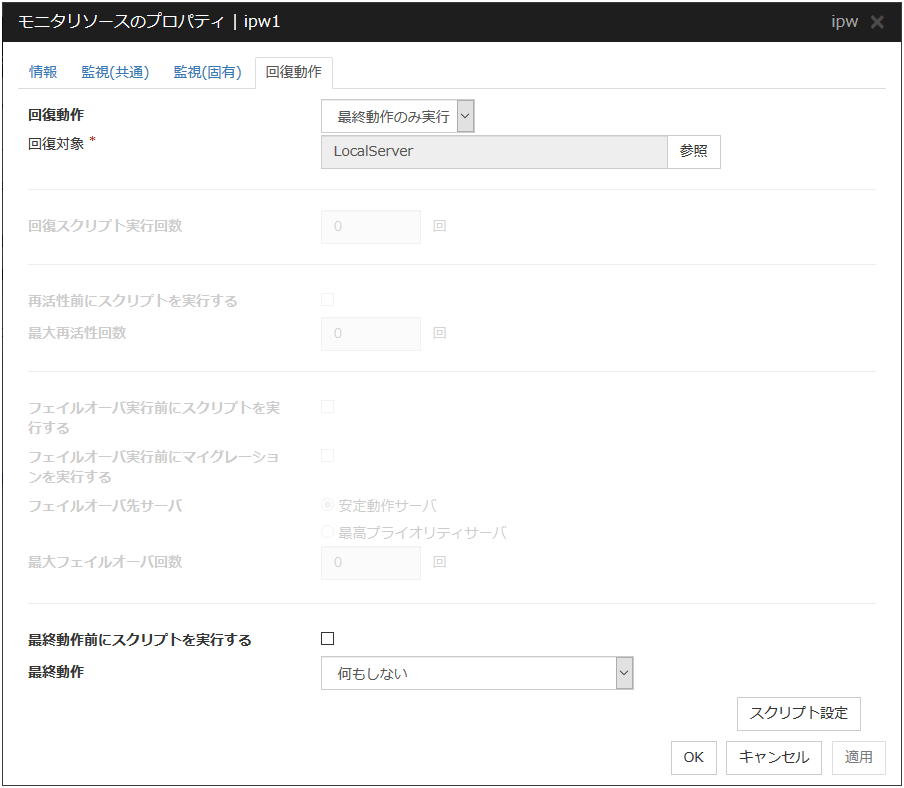Click 参照 button to browse target

693,151
